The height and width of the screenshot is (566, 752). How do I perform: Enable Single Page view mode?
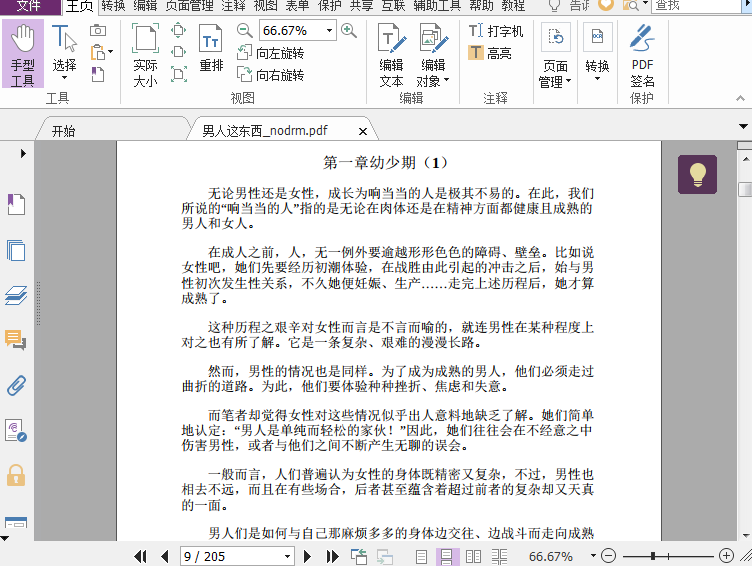421,556
